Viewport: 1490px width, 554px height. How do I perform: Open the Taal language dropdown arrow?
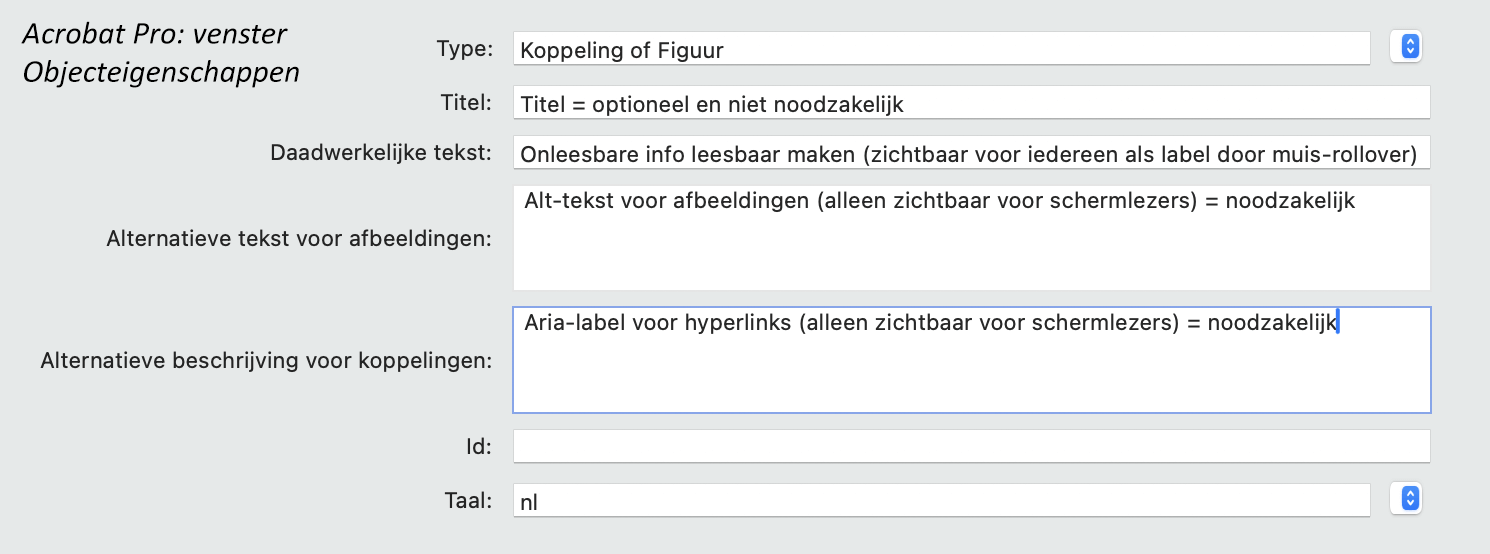[1410, 499]
